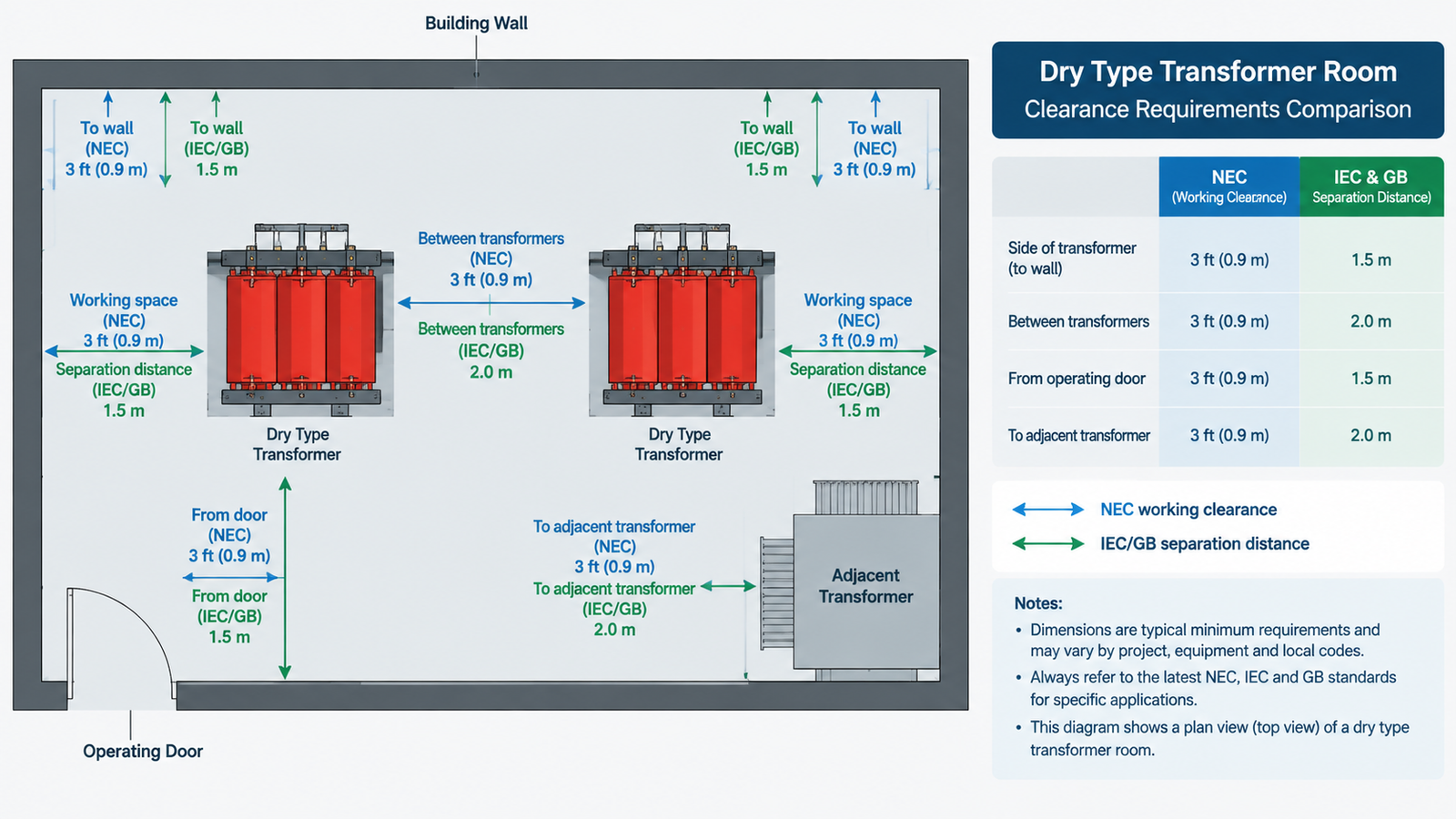
Task: Click 1.5 m cell in From operating door row
Action: click(x=1371, y=379)
